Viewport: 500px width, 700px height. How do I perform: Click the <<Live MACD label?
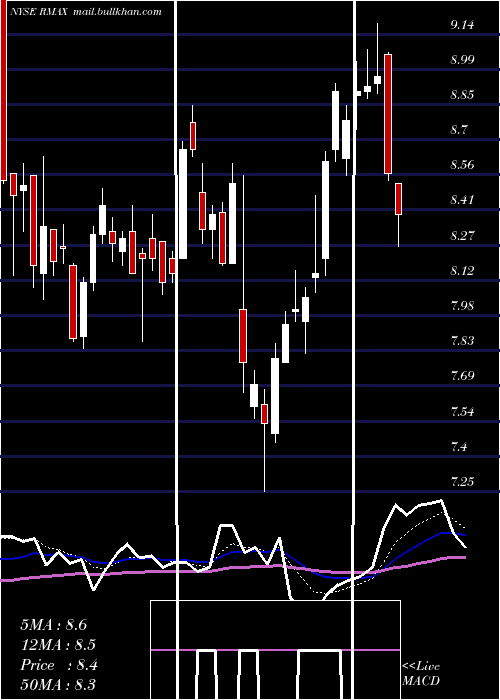(421, 673)
